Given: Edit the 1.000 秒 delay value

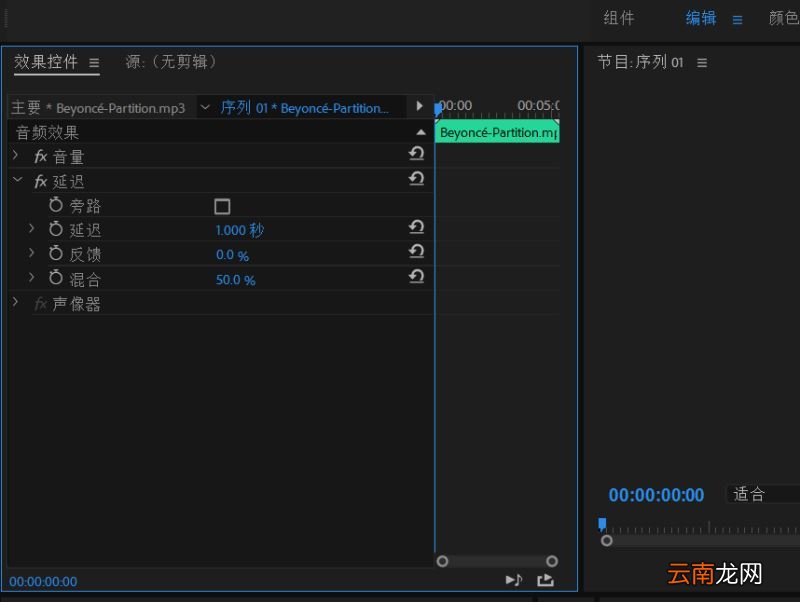Looking at the screenshot, I should [x=240, y=230].
